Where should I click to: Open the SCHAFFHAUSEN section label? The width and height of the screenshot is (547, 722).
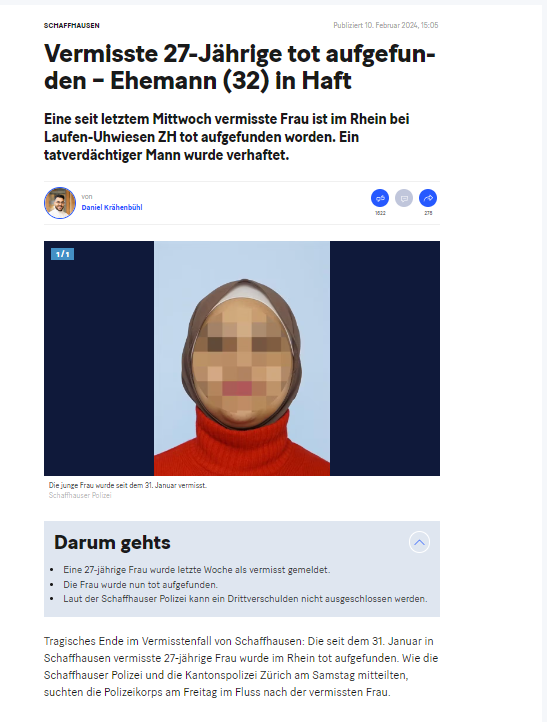click(x=72, y=25)
